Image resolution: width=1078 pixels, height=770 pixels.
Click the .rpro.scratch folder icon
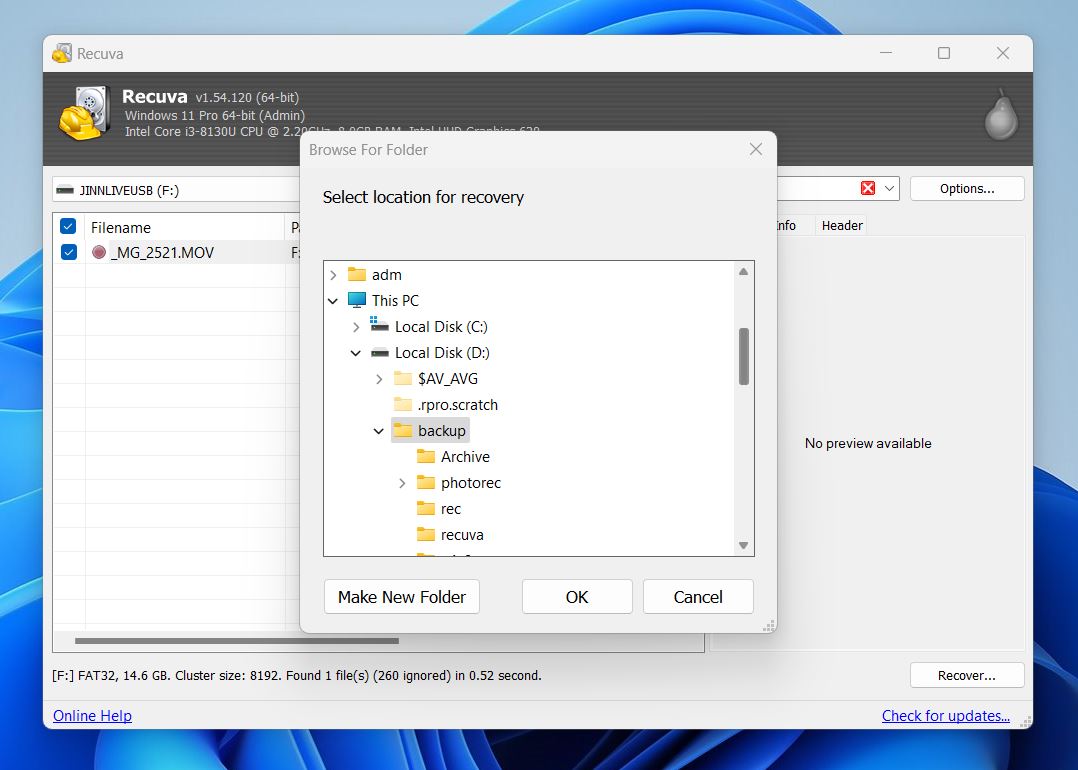(x=402, y=404)
